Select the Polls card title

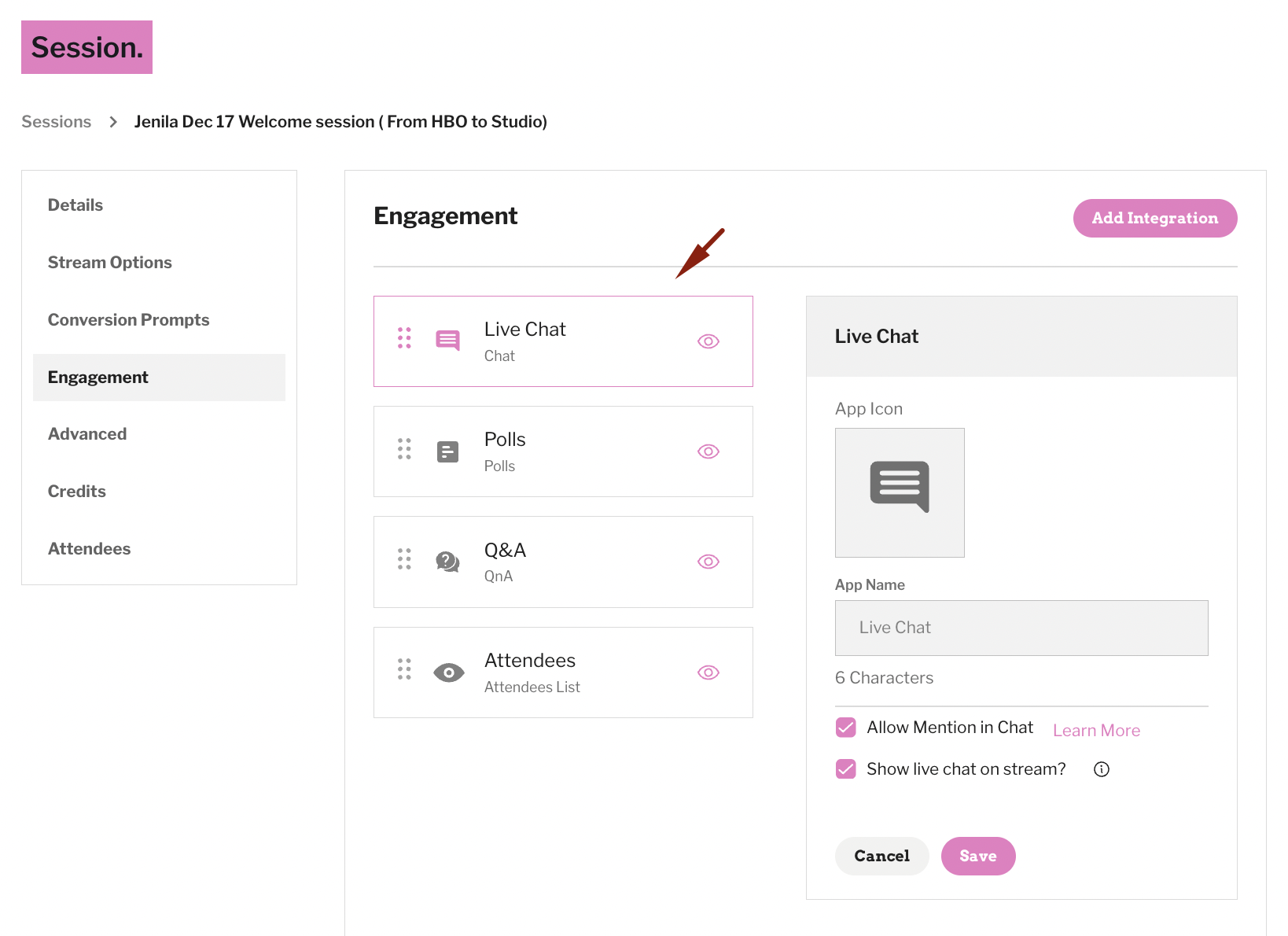[x=505, y=440]
